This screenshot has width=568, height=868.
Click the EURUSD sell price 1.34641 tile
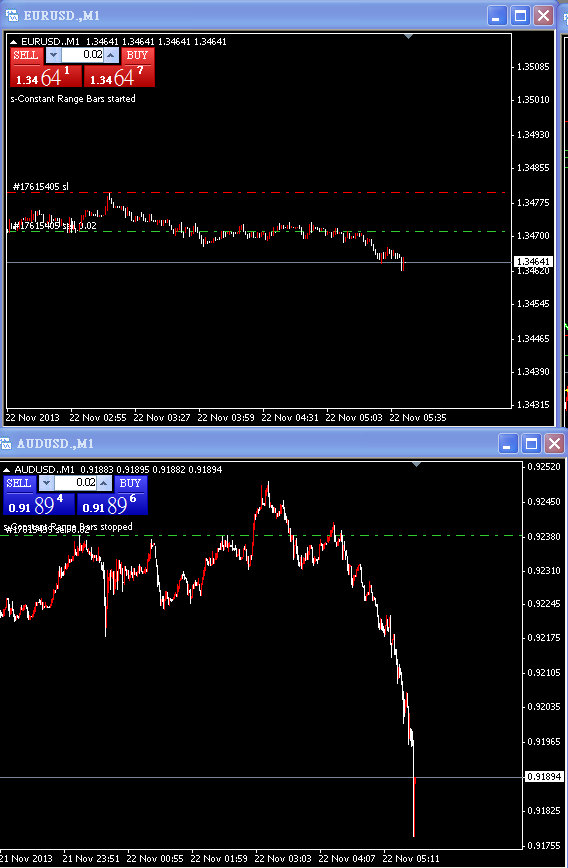45,76
